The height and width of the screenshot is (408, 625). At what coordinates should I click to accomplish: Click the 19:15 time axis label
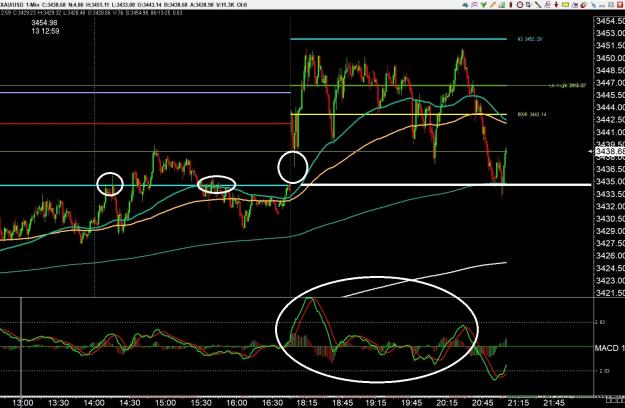(376, 403)
